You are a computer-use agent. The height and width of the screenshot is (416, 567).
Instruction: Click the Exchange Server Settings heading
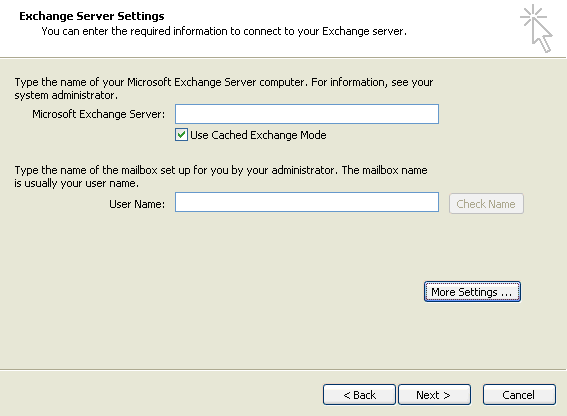tap(92, 16)
